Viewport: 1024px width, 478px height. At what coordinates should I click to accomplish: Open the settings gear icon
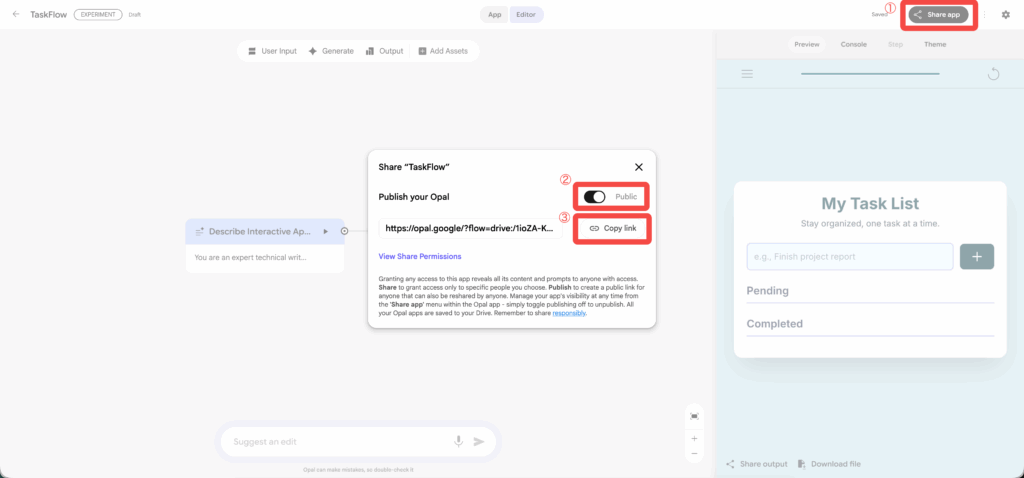1005,15
